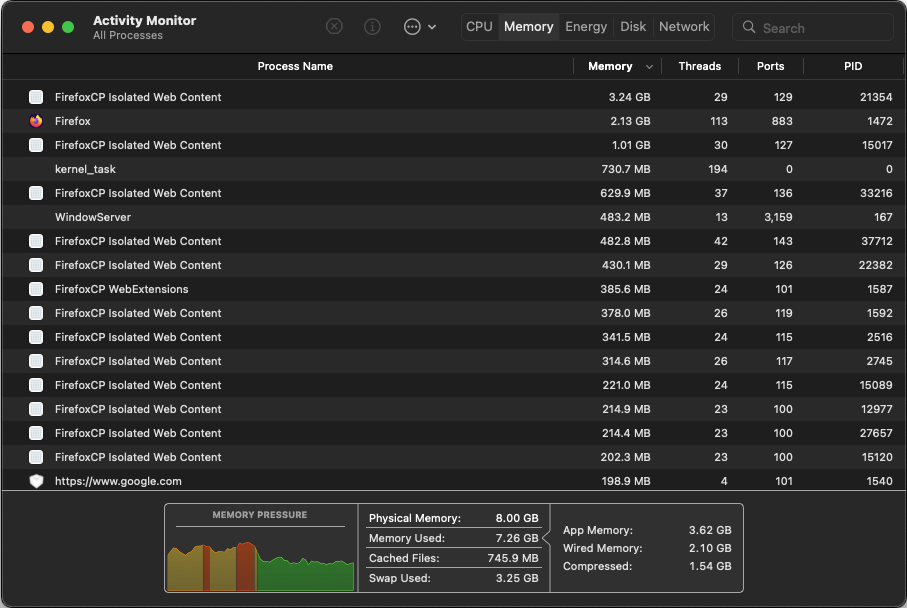The height and width of the screenshot is (608, 907).
Task: Click the Cached Files 745.9 MB value
Action: tap(513, 558)
